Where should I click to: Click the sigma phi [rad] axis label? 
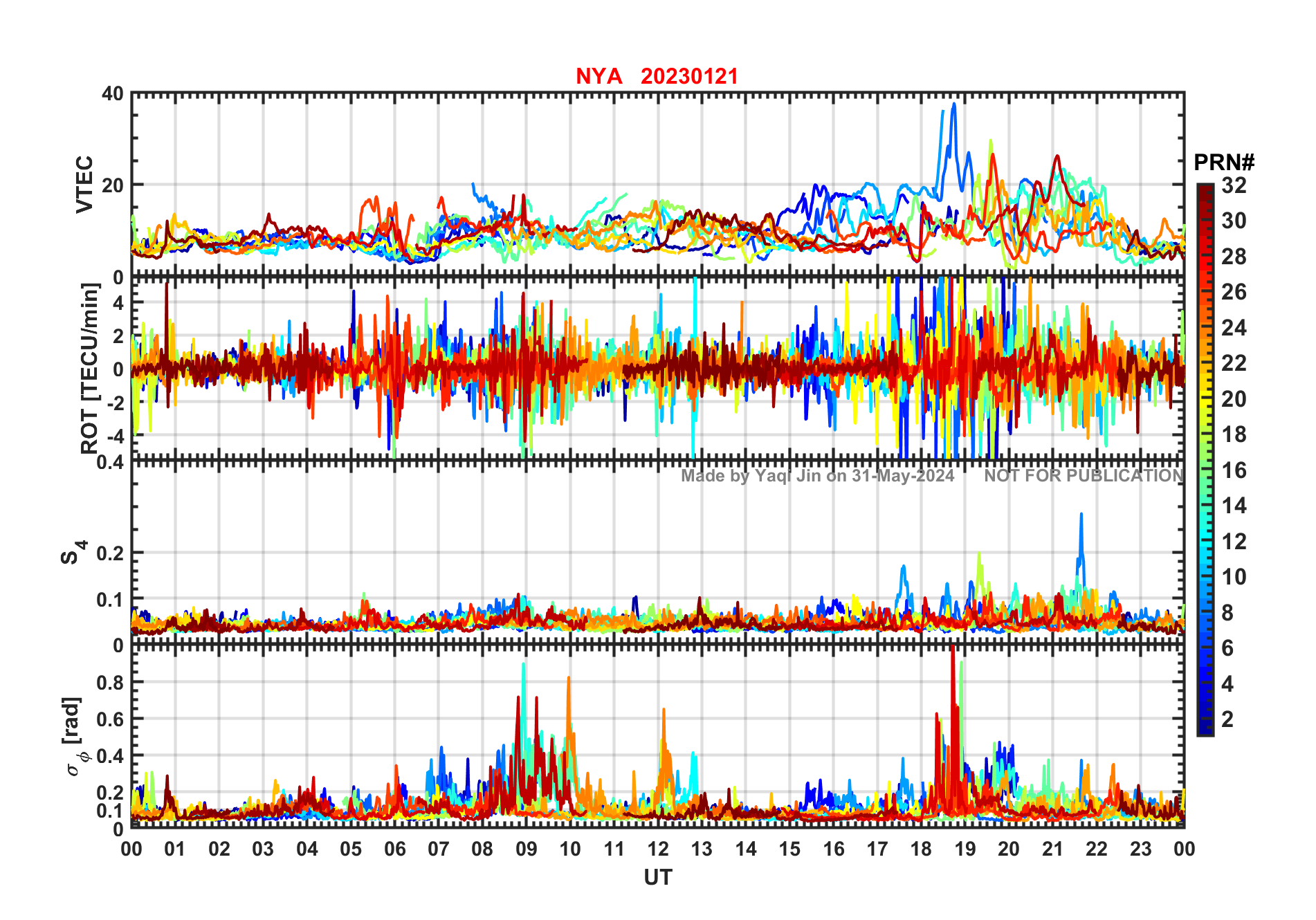click(x=75, y=737)
